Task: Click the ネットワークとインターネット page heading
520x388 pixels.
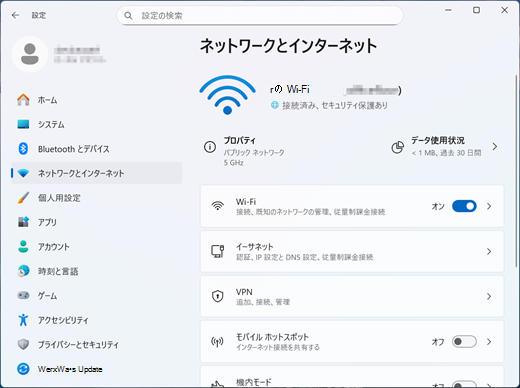Action: click(288, 46)
